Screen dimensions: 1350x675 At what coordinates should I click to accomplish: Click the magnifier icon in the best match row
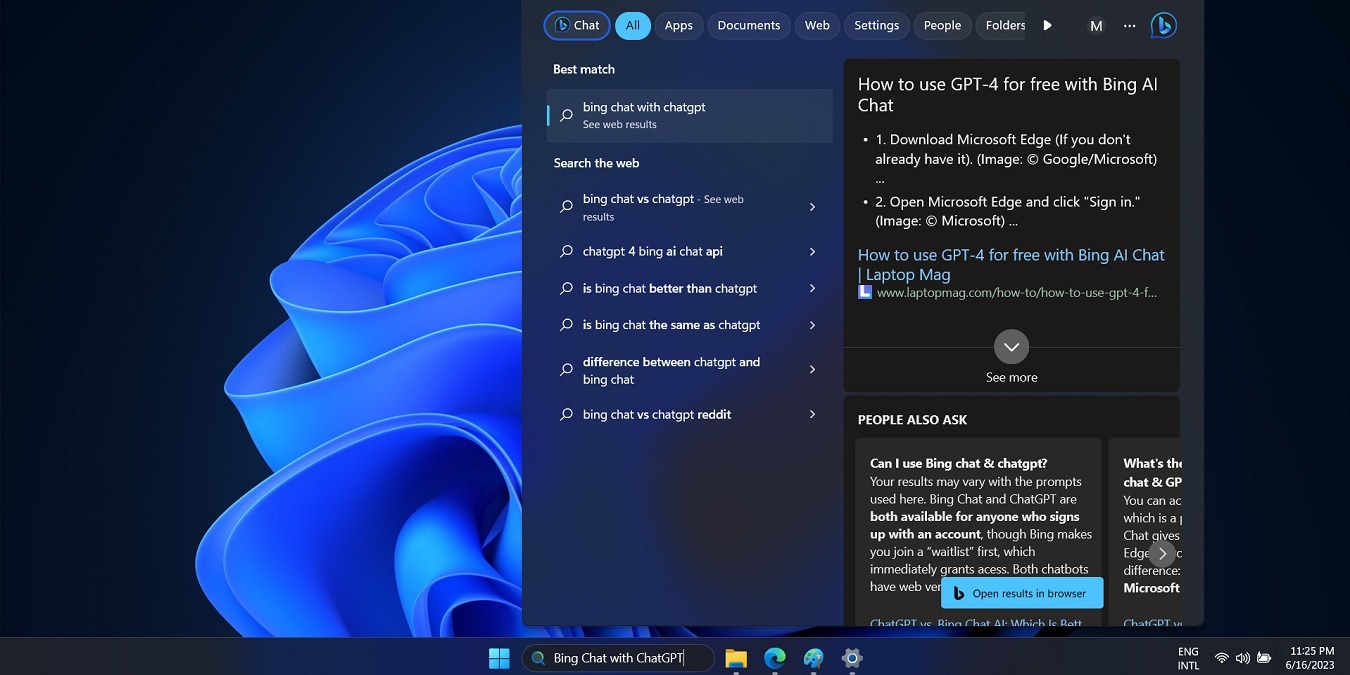[x=566, y=113]
